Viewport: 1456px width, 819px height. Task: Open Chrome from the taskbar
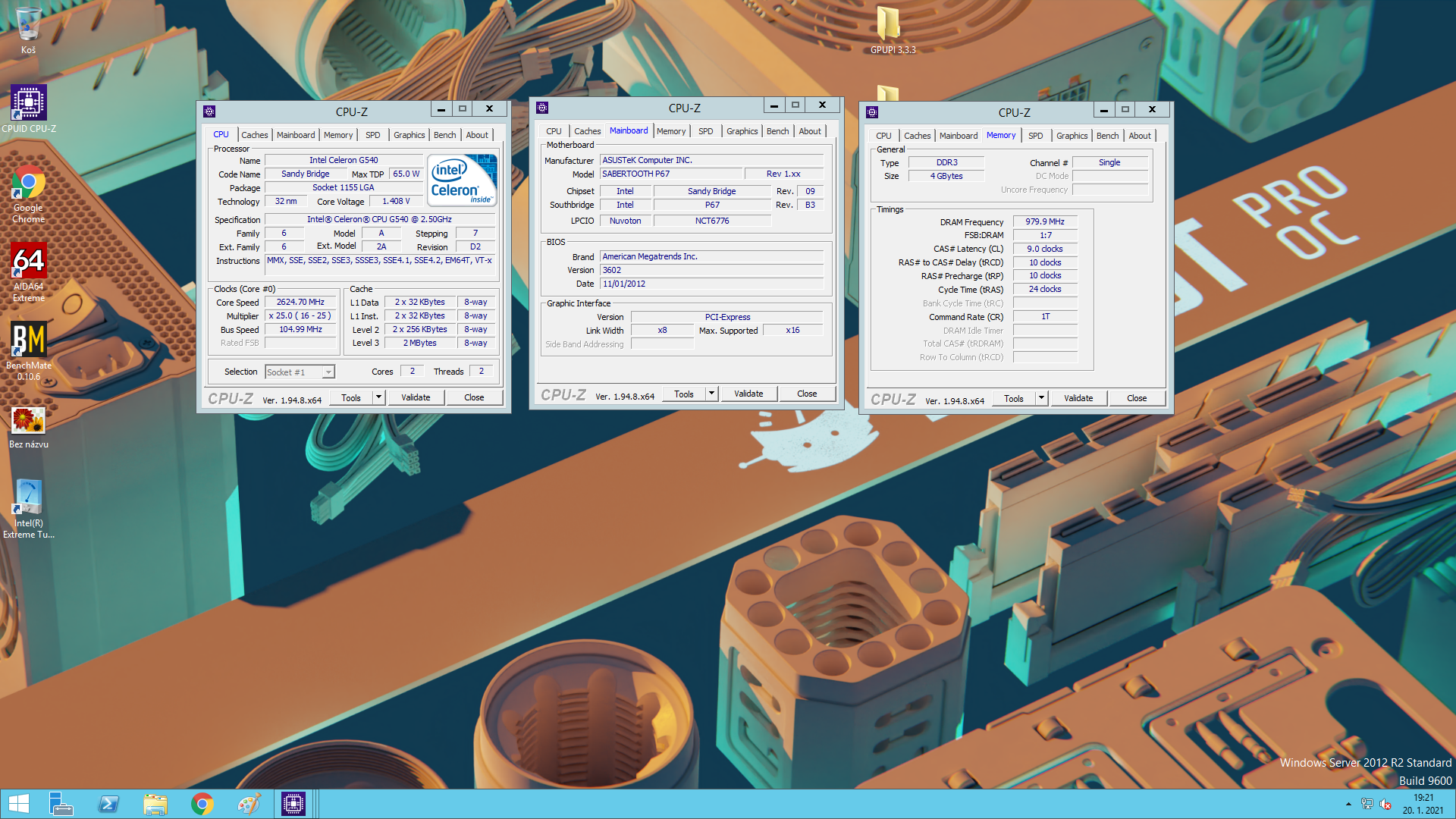[202, 804]
